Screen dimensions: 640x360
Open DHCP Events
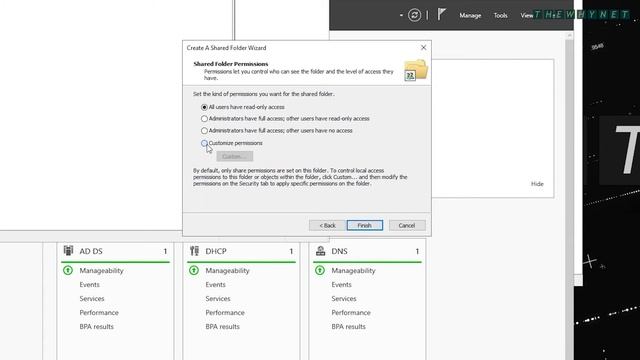pyautogui.click(x=216, y=284)
